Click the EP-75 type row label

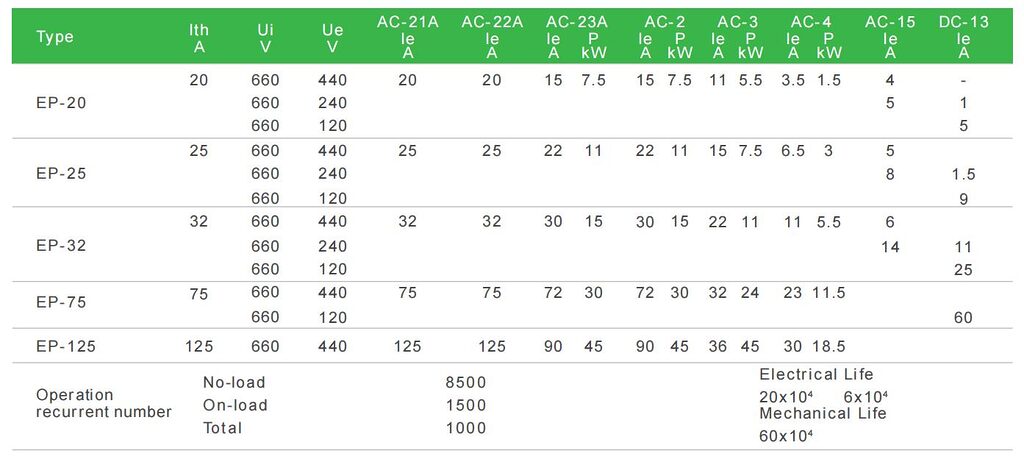pos(60,300)
